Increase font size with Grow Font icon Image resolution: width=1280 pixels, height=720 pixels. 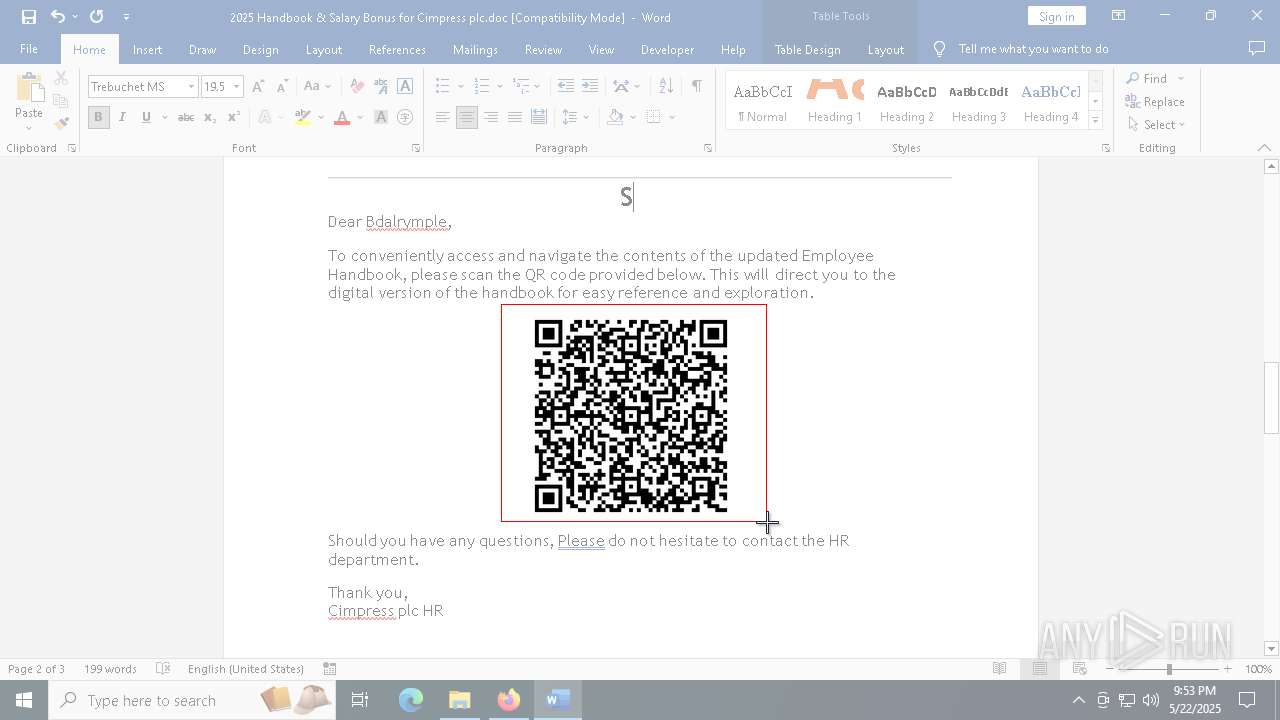pyautogui.click(x=258, y=87)
